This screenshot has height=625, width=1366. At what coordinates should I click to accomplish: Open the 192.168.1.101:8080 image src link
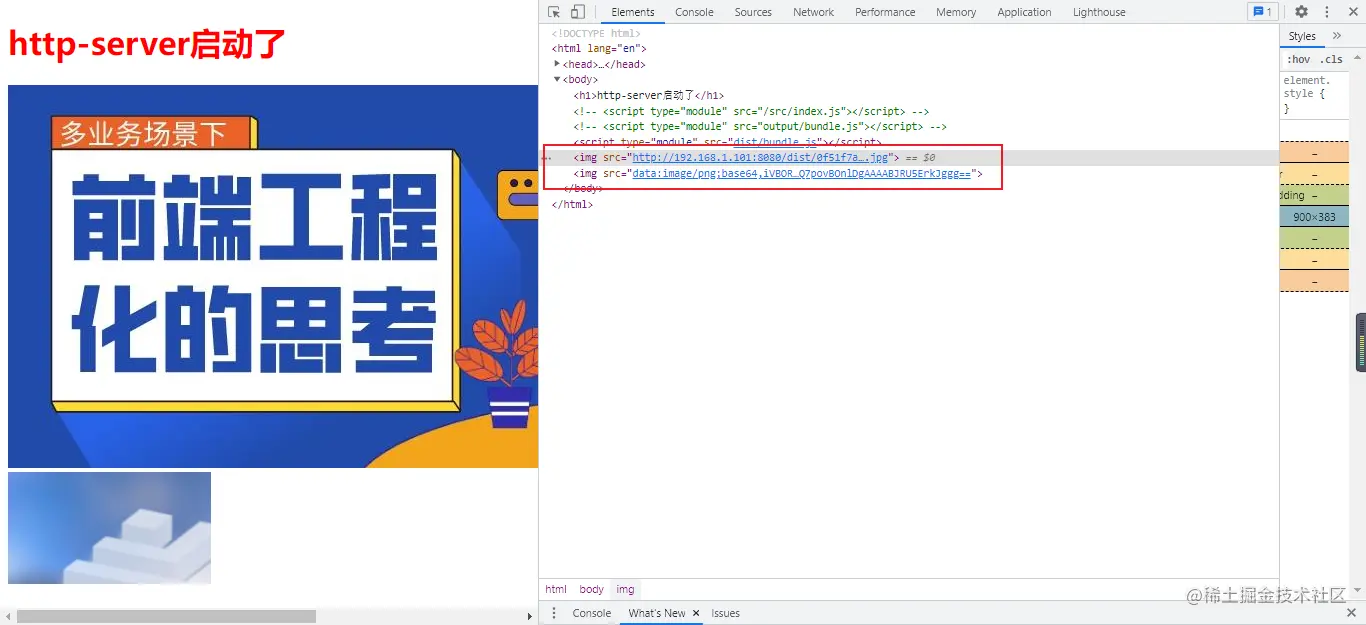click(760, 158)
